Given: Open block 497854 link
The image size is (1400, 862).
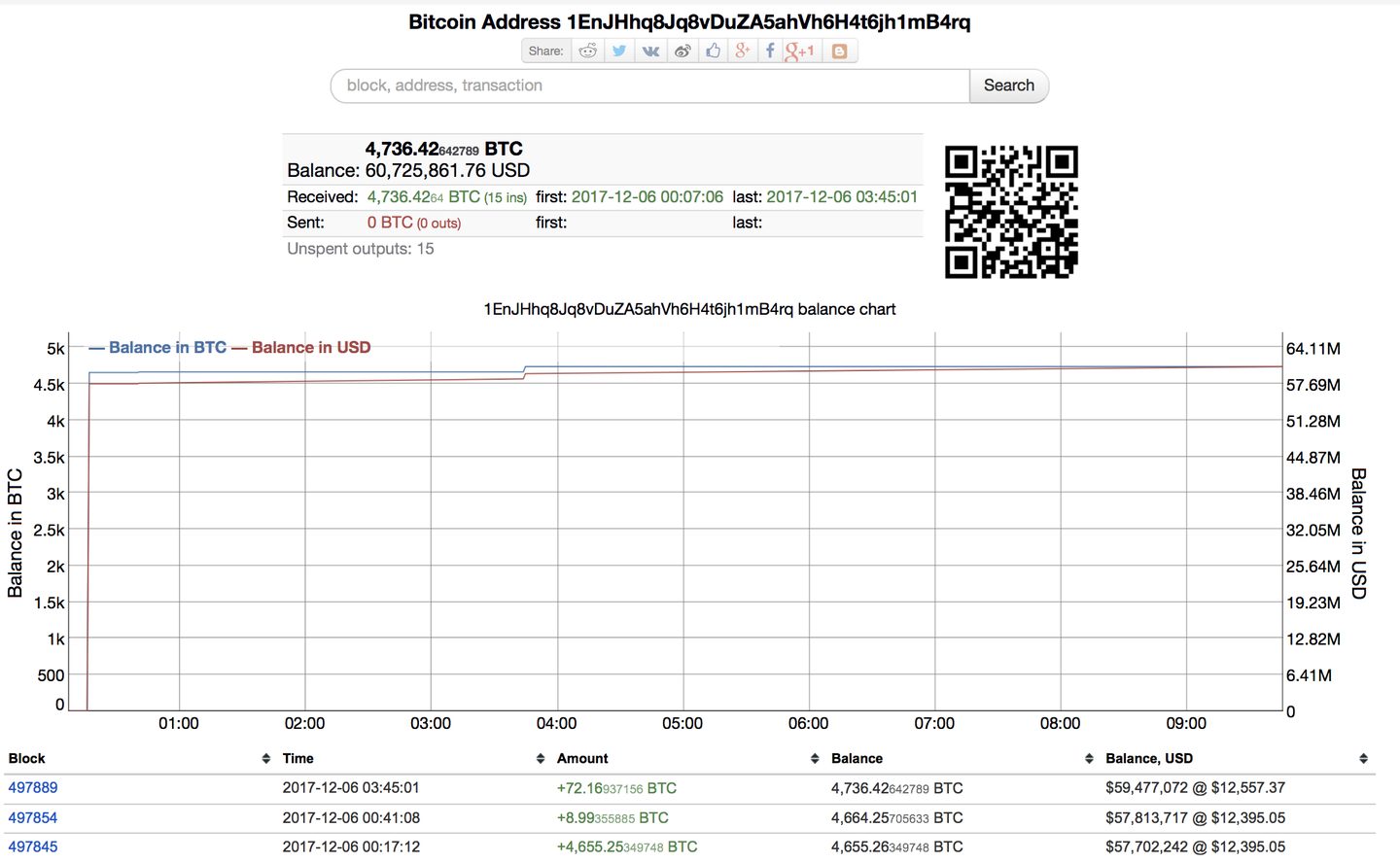Looking at the screenshot, I should click(33, 818).
